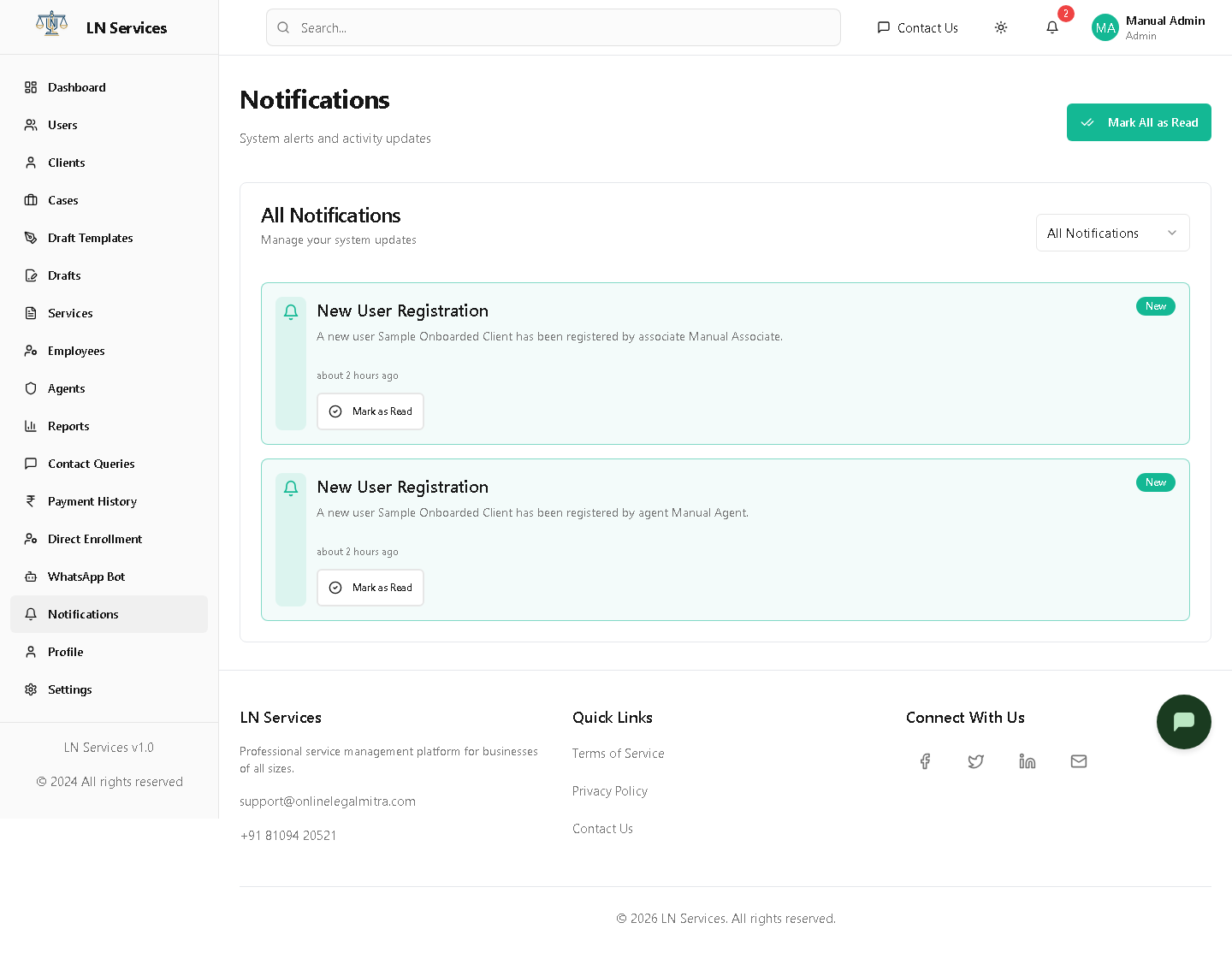The image size is (1232, 976).
Task: Mark the agent registration notification as read
Action: coord(370,588)
